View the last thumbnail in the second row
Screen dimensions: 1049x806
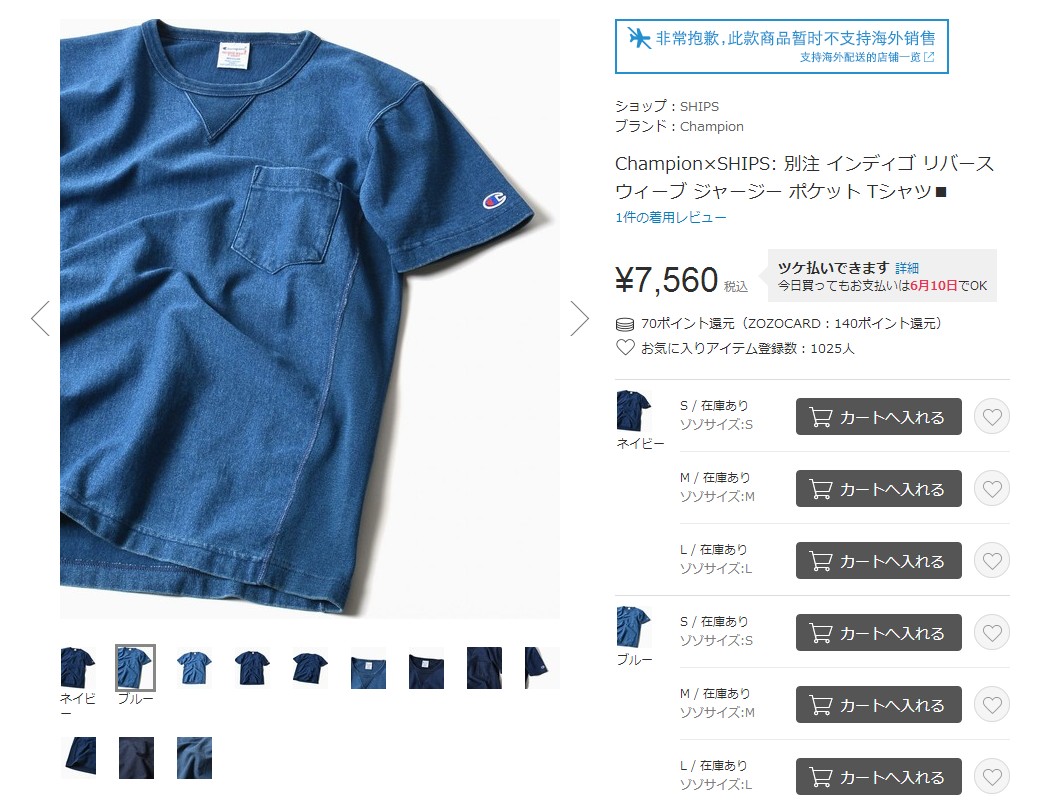click(194, 758)
